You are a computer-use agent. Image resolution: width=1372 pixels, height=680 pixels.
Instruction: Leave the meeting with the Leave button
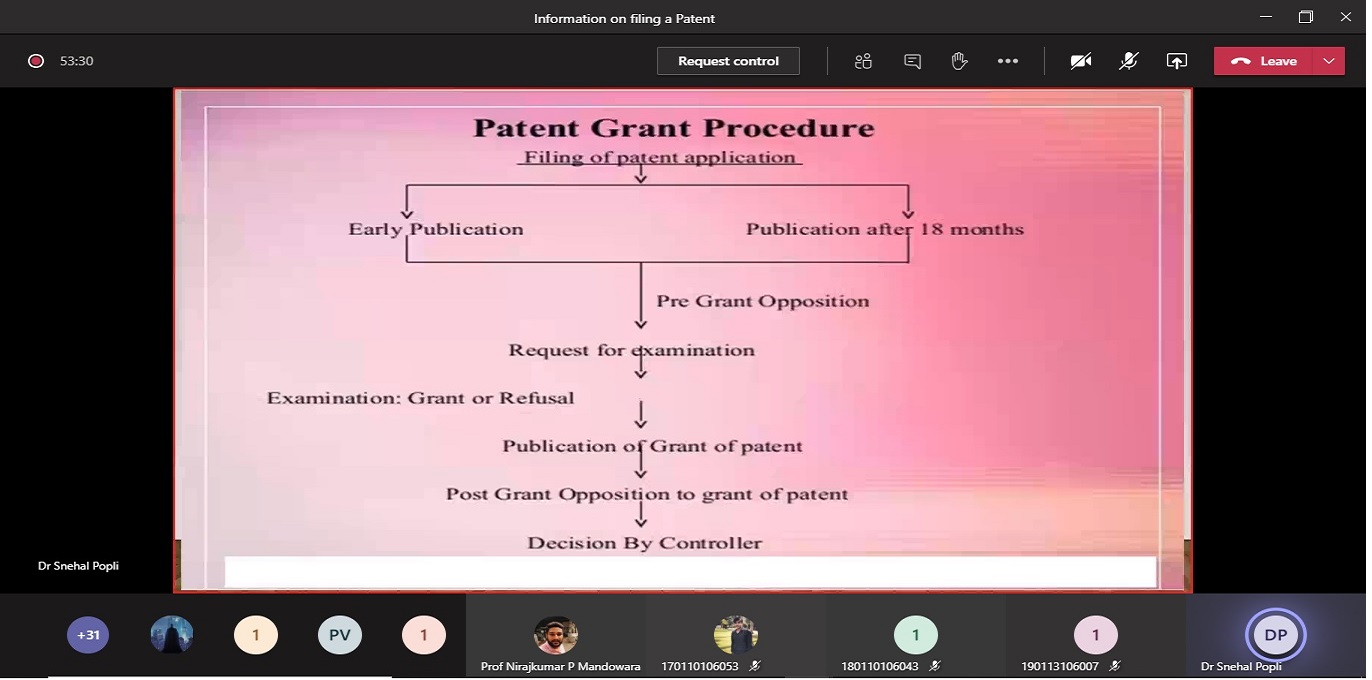click(1265, 61)
